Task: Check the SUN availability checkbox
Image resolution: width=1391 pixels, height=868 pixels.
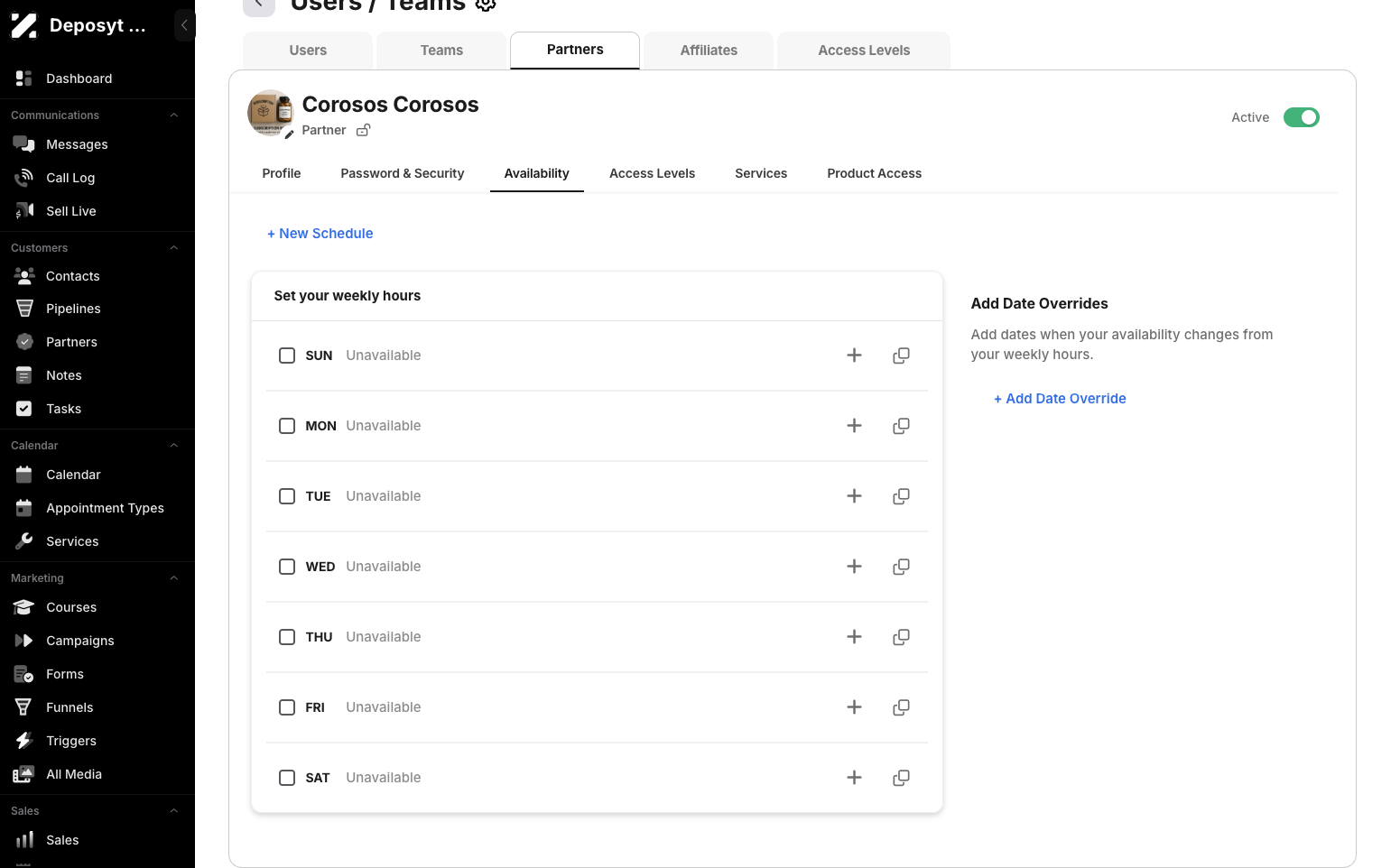Action: click(287, 356)
